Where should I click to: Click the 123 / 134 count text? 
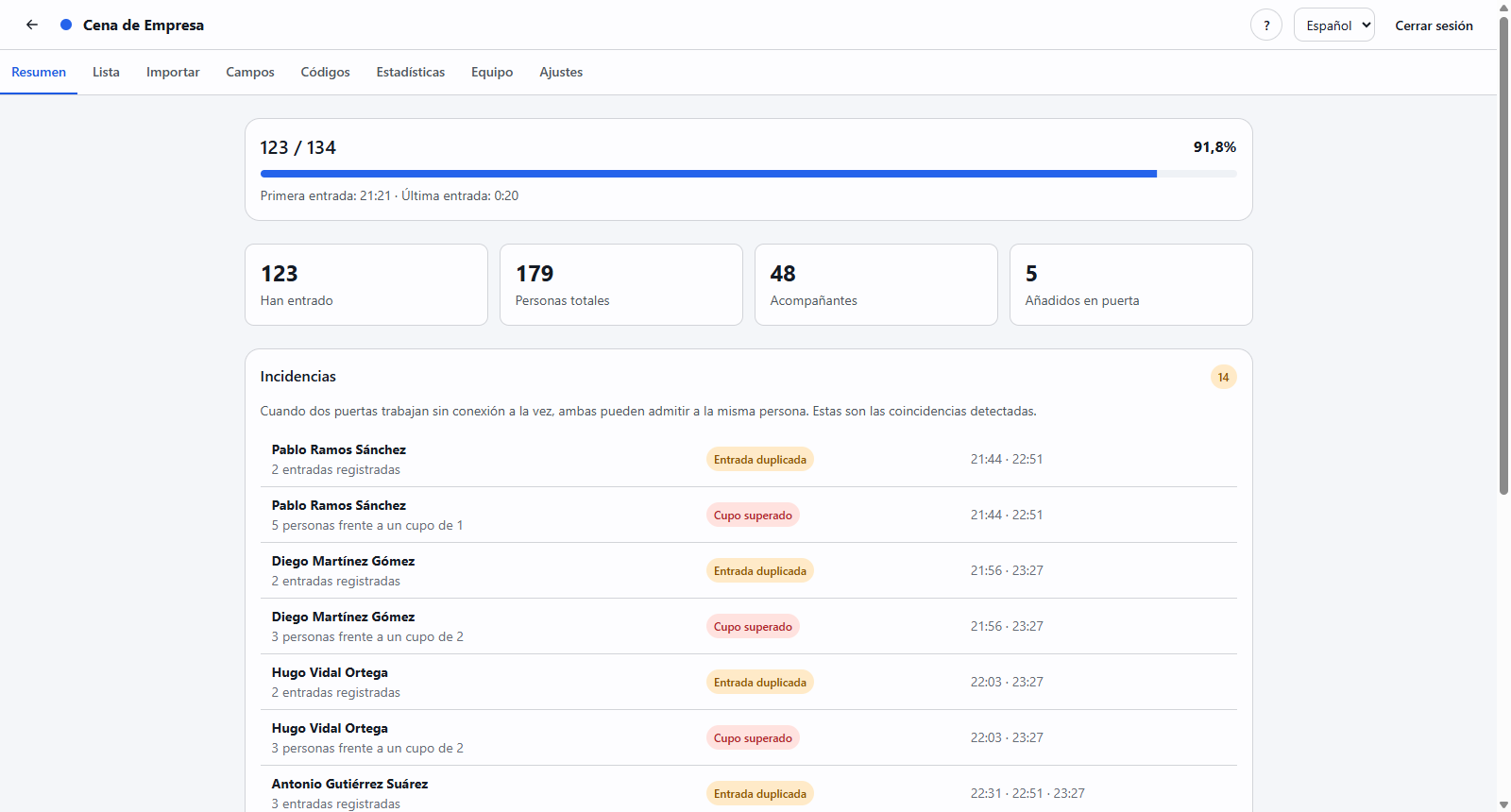coord(298,147)
